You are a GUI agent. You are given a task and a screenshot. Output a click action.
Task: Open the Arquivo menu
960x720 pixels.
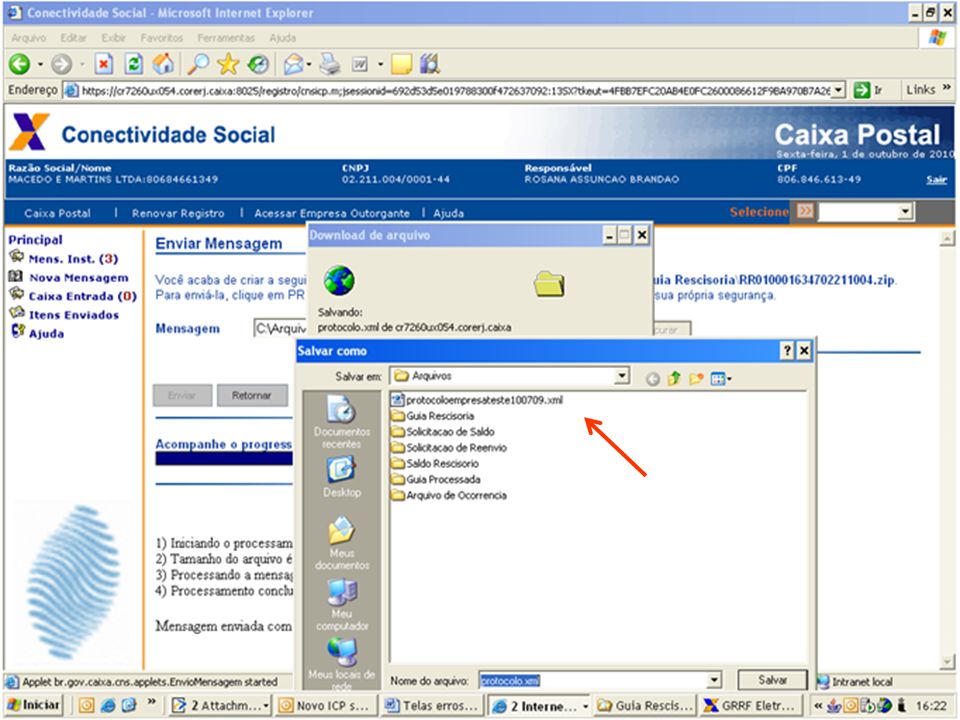(28, 38)
